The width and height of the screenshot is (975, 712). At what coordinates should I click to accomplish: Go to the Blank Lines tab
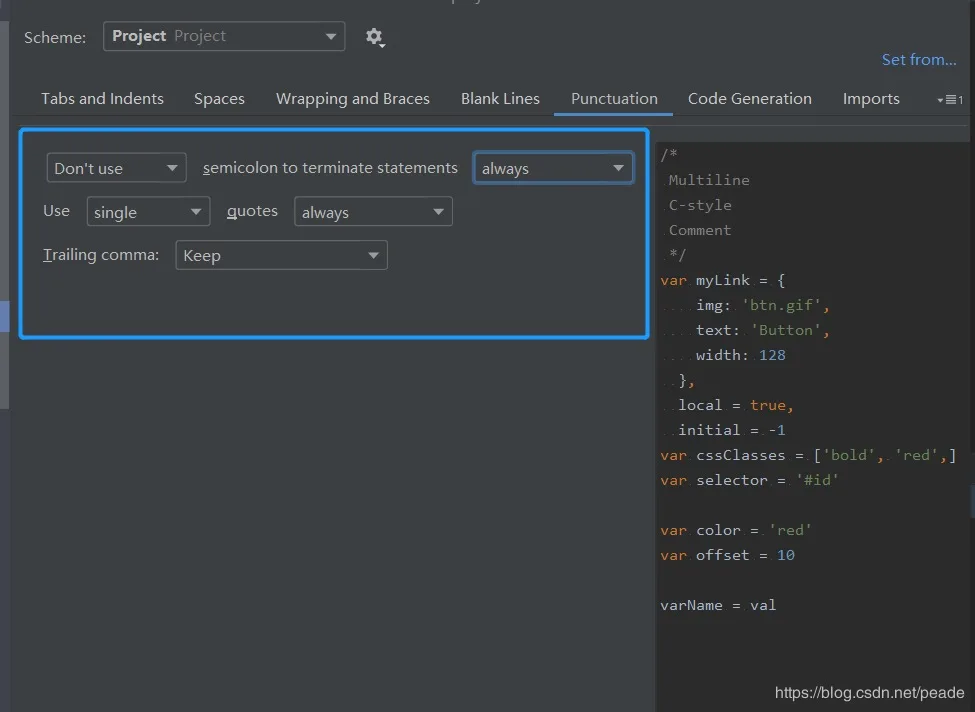pyautogui.click(x=500, y=99)
